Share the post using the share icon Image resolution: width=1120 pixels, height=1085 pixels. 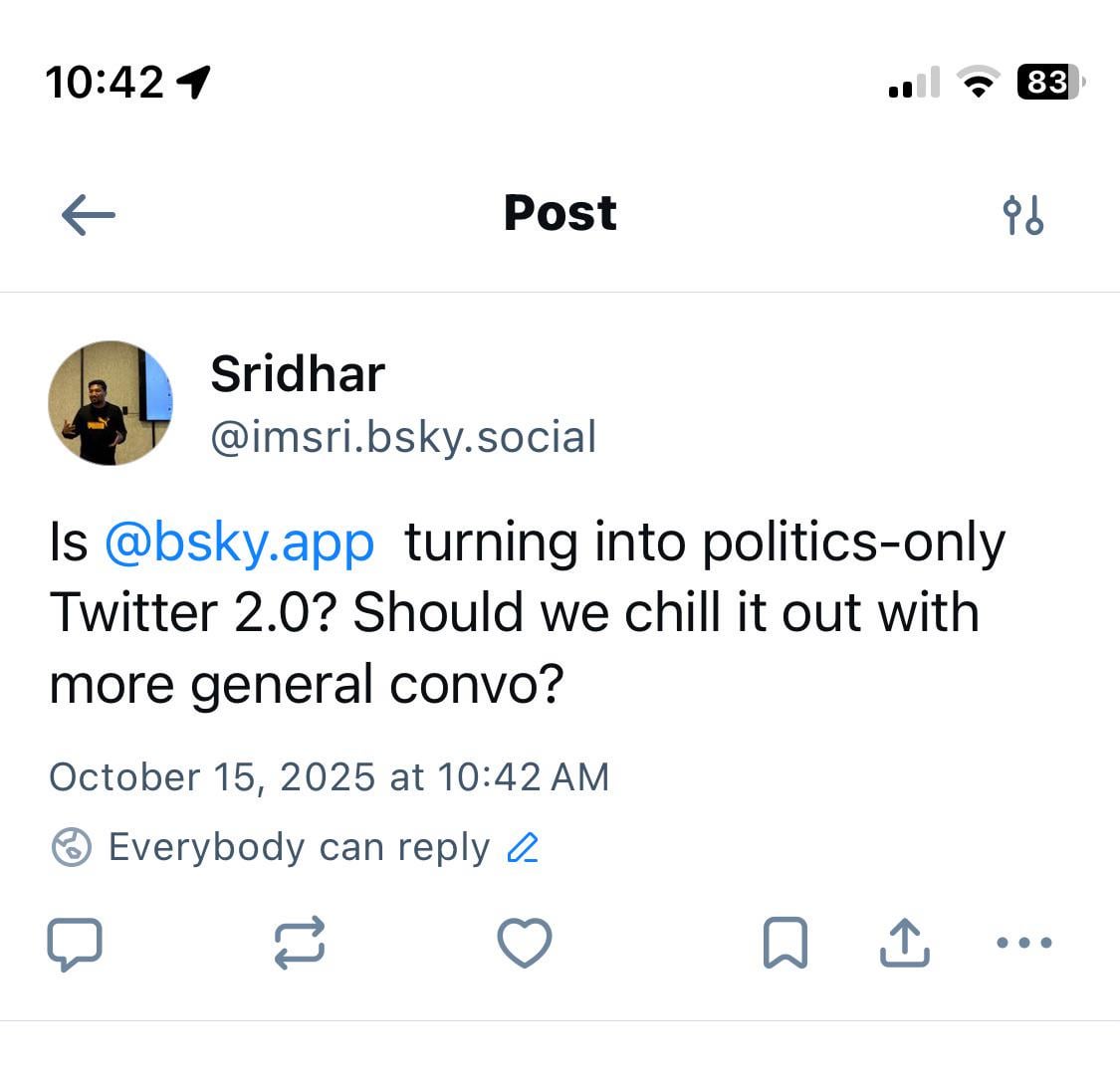(904, 943)
